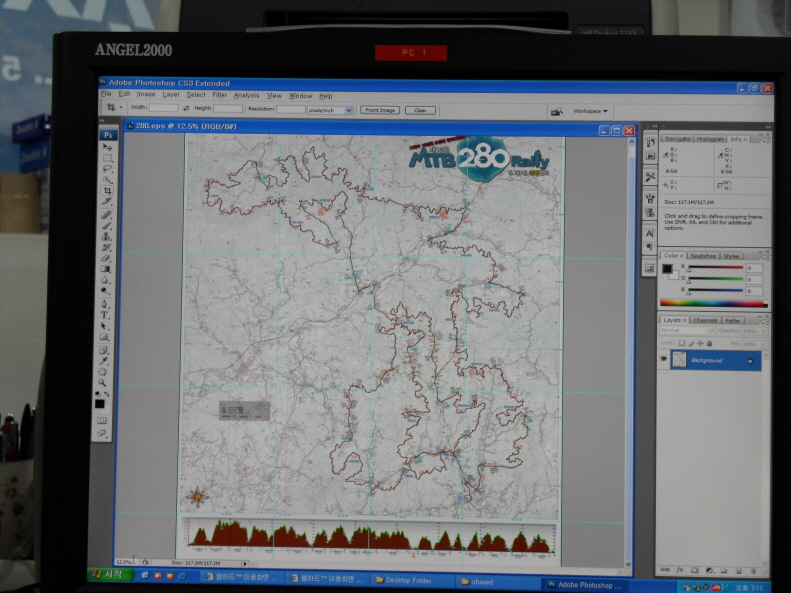Viewport: 791px width, 593px height.
Task: Select the History Brush tool
Action: point(107,247)
